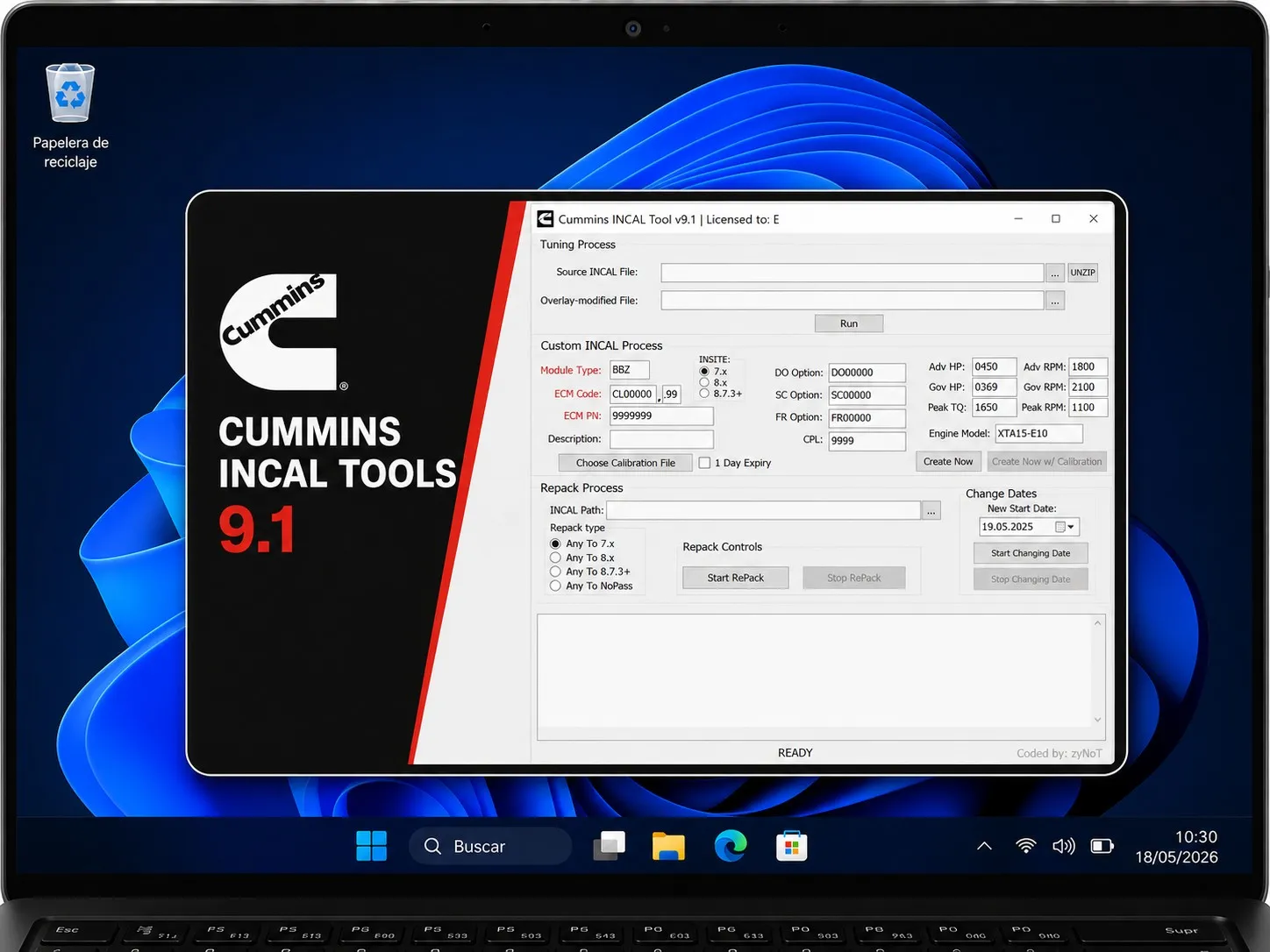Click the Gov HP field

(994, 387)
